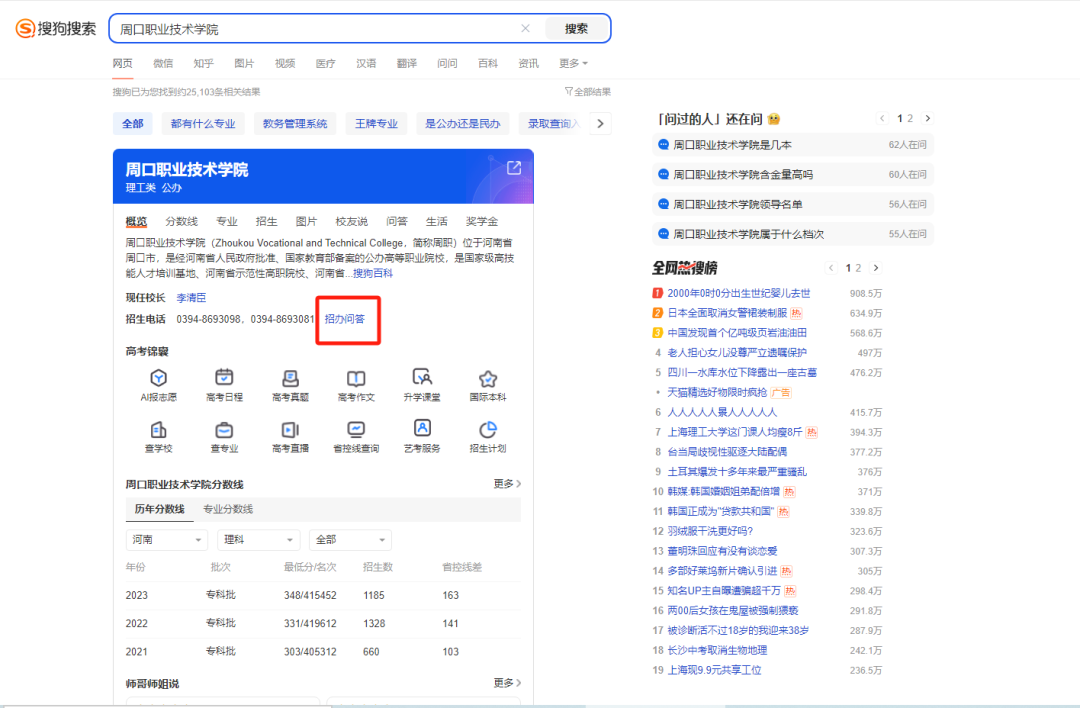Open question 周口职业技术学院是几本
This screenshot has height=708, width=1080.
tap(793, 145)
